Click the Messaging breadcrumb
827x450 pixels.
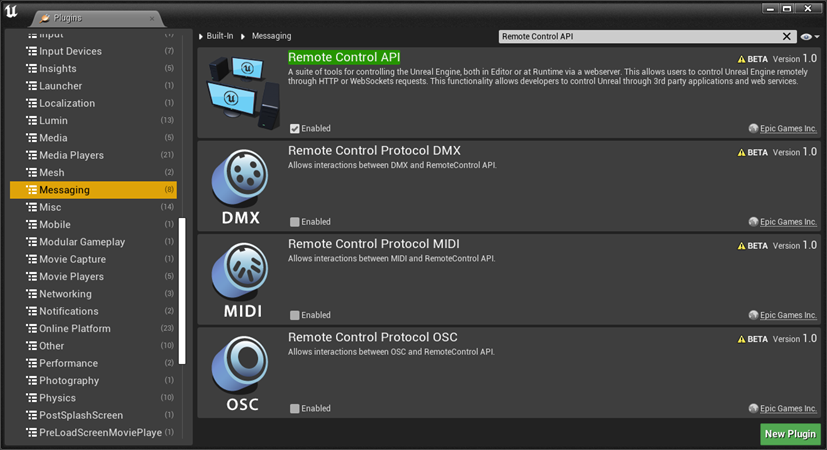[271, 36]
